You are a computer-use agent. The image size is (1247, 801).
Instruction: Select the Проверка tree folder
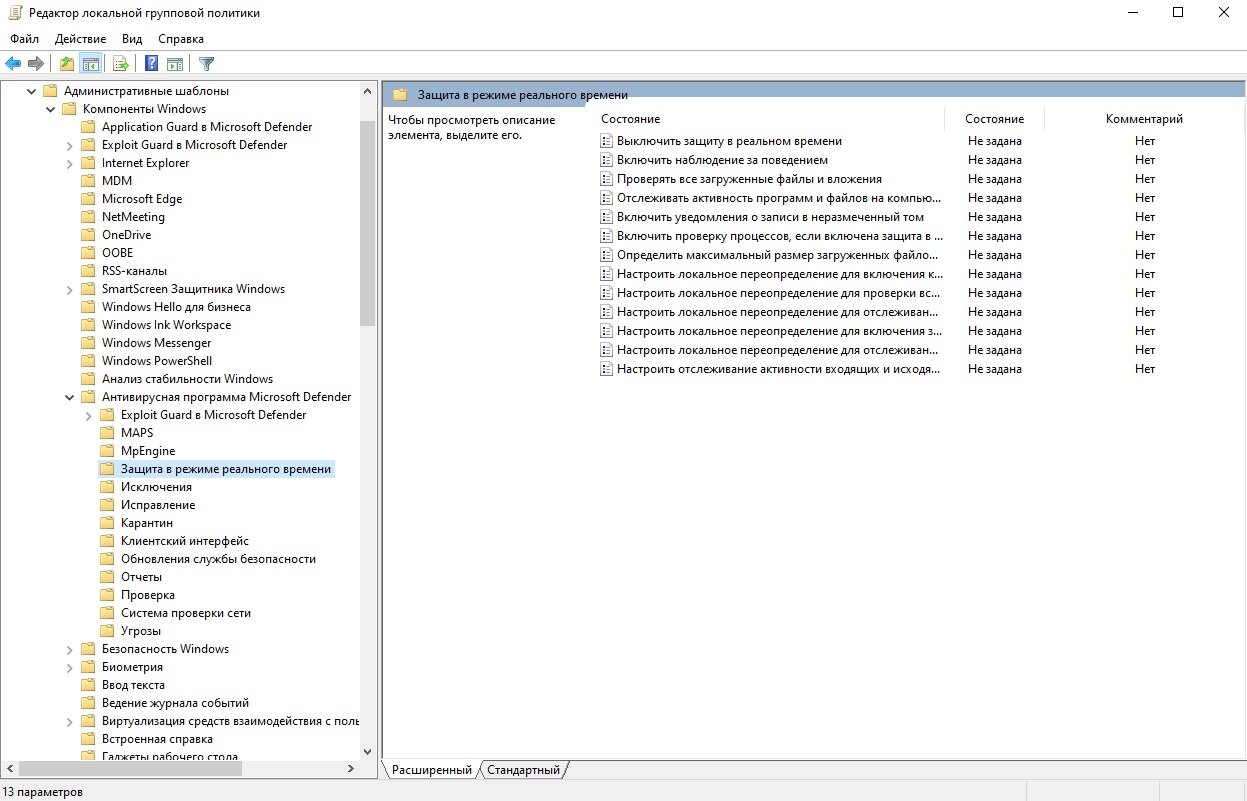(x=147, y=595)
